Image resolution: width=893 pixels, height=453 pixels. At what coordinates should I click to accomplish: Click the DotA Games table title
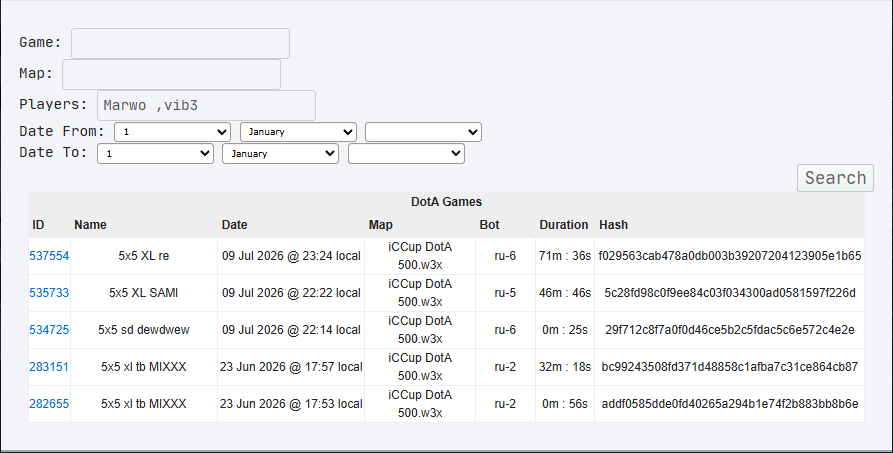446,202
